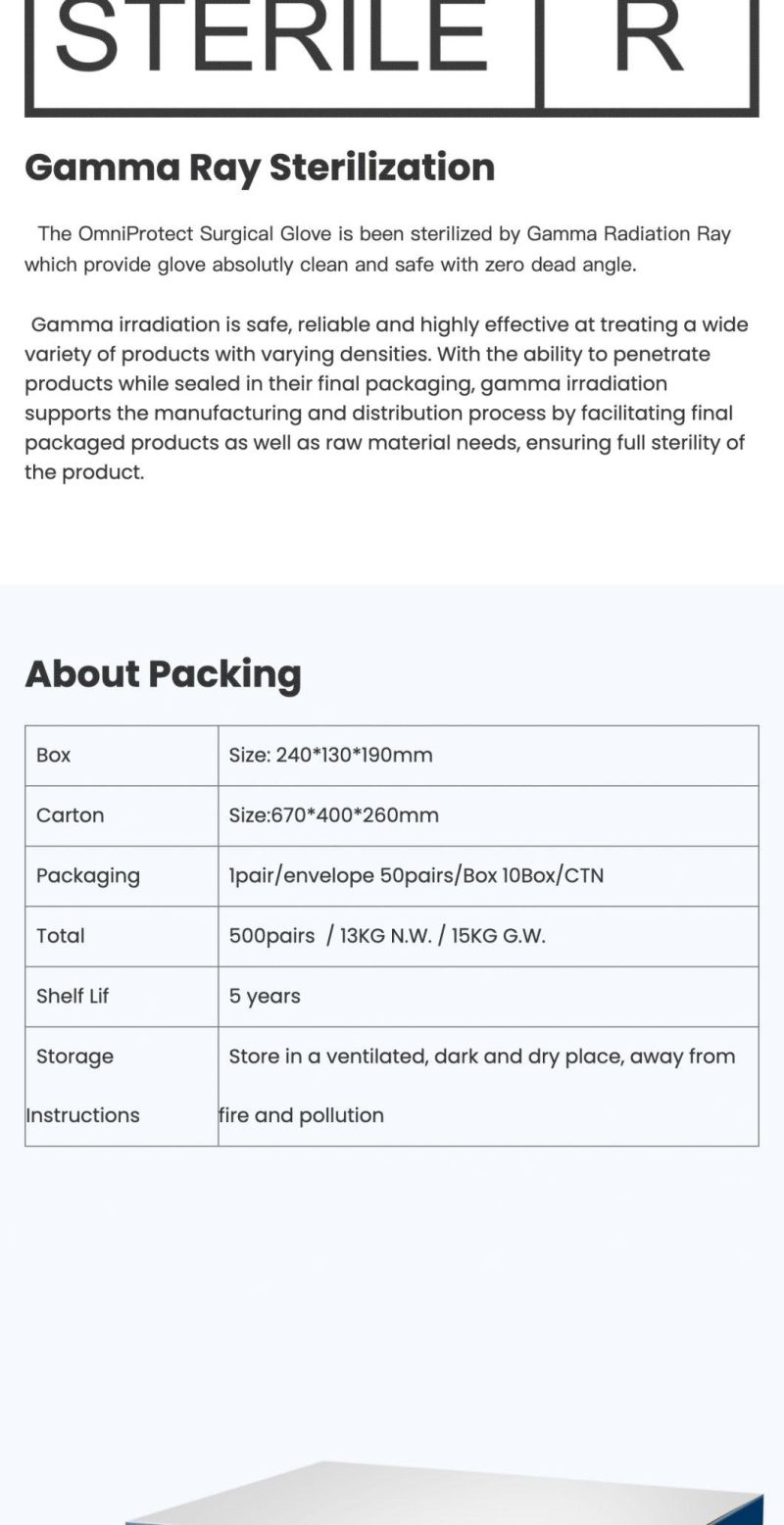Screen dimensions: 784x1525
Task: Click the fire and pollution text line
Action: coord(301,1115)
